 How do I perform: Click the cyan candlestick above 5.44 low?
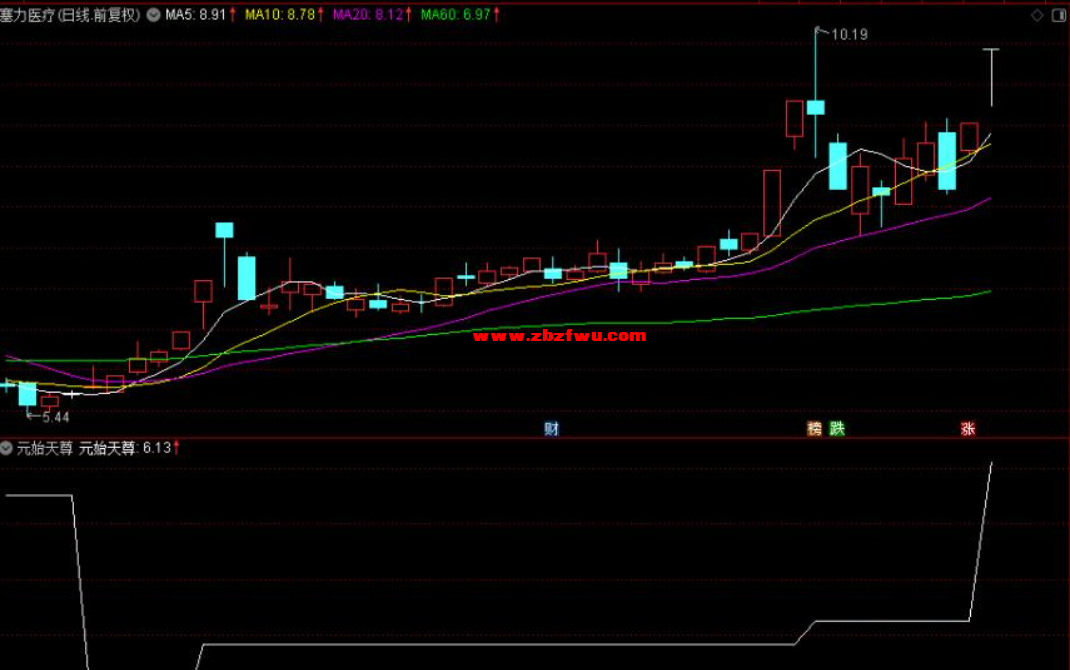pyautogui.click(x=27, y=394)
